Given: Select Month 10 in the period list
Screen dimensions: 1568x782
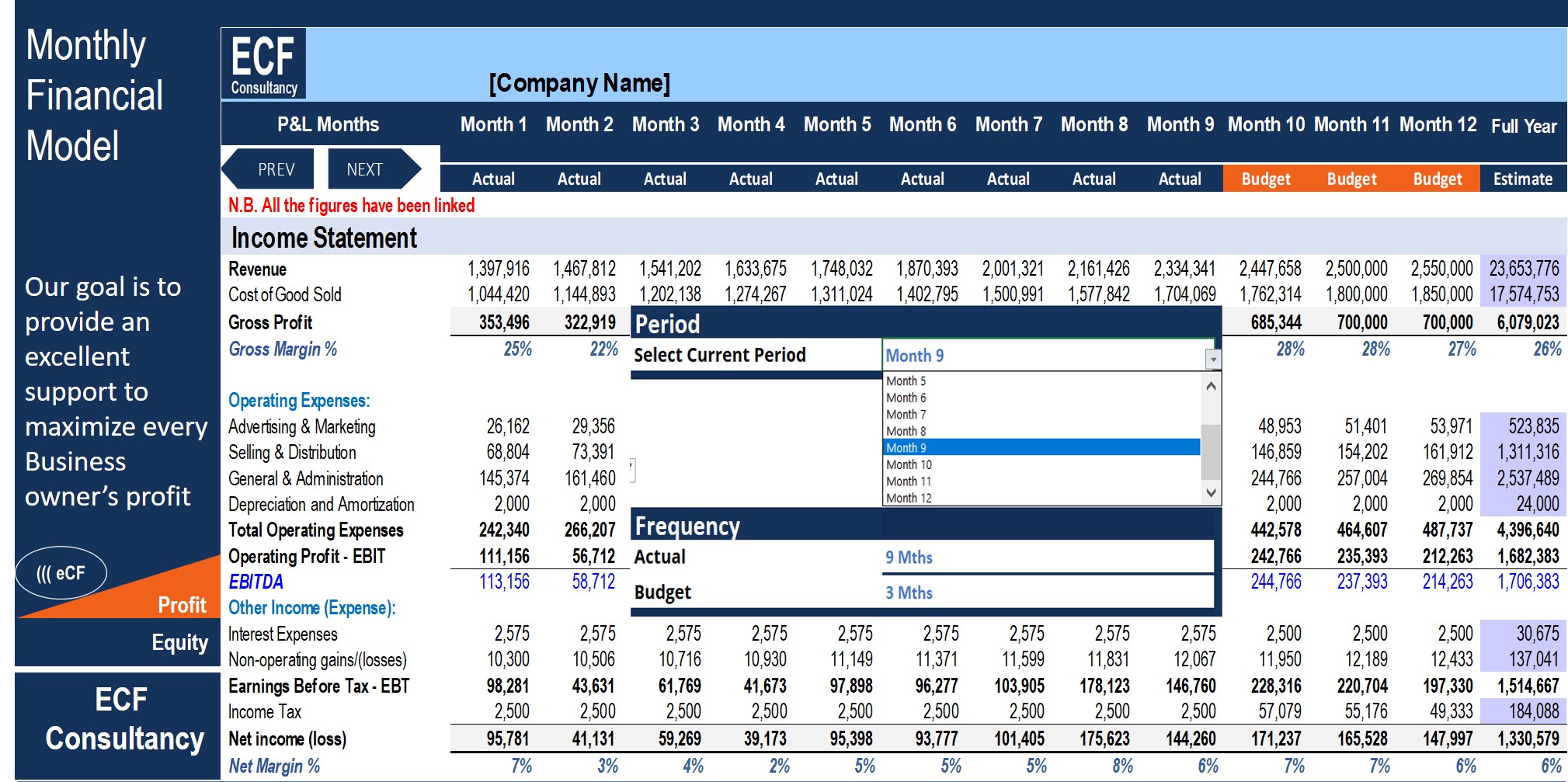Looking at the screenshot, I should pyautogui.click(x=909, y=464).
